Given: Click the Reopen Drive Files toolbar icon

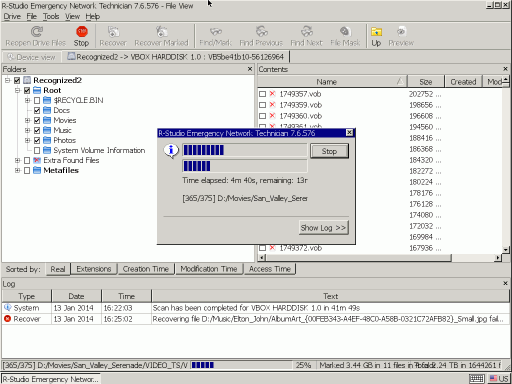Looking at the screenshot, I should tap(37, 32).
